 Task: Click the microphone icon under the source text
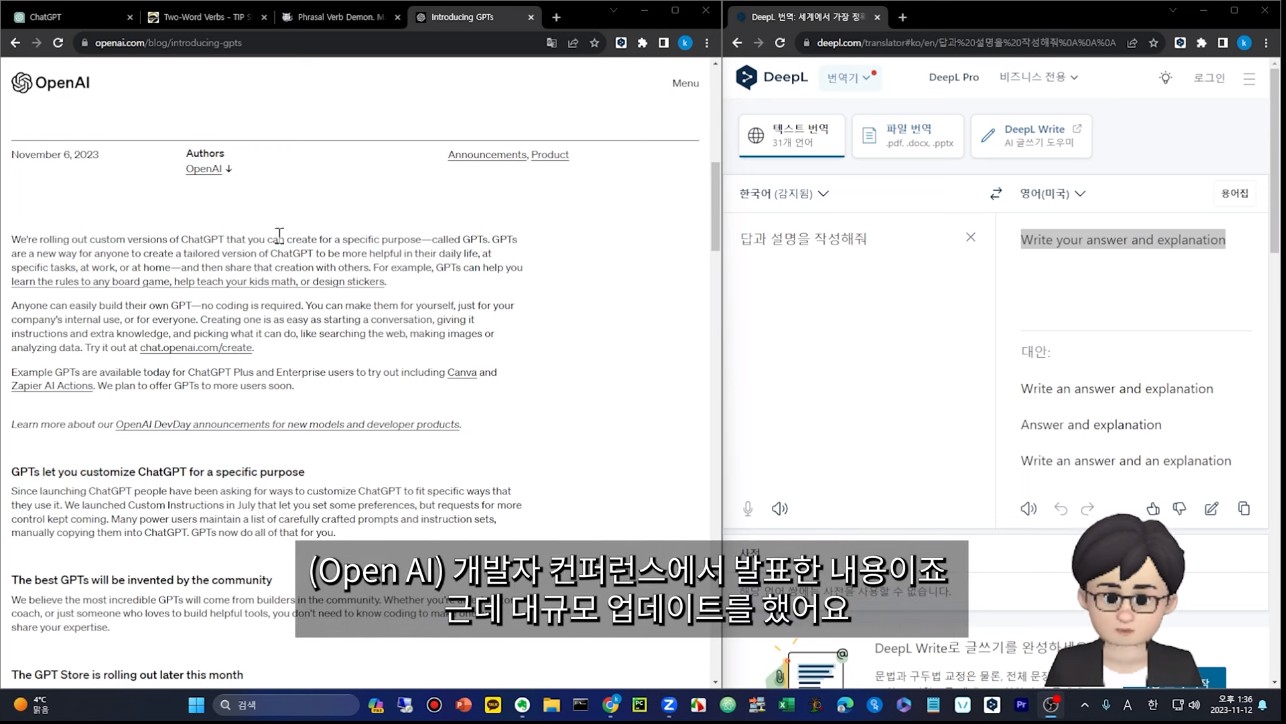pyautogui.click(x=747, y=509)
